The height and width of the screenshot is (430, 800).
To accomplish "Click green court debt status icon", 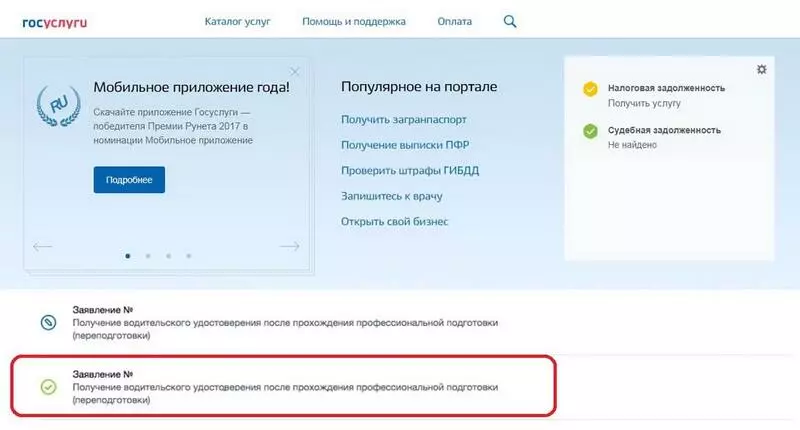I will click(590, 131).
